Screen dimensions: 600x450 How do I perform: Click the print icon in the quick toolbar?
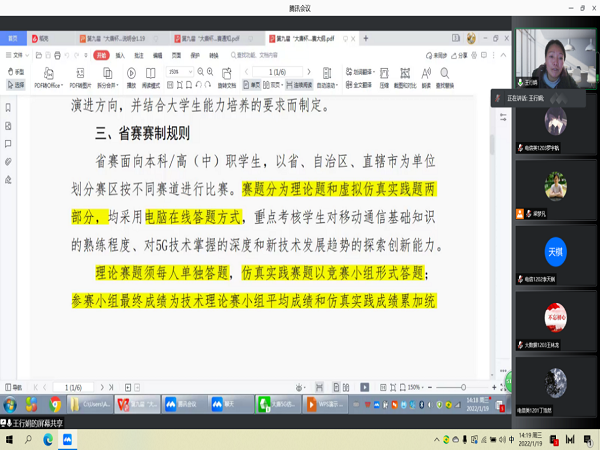(57, 55)
